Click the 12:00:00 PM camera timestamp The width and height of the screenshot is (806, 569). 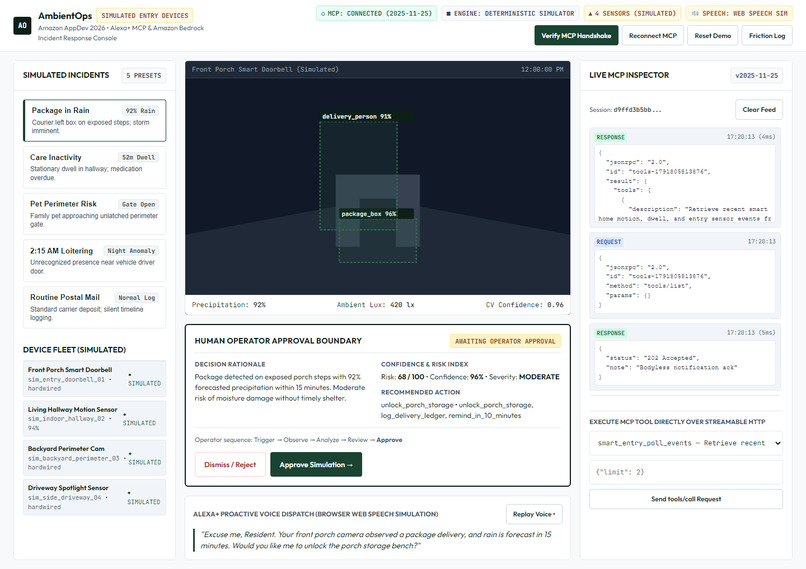(x=542, y=69)
